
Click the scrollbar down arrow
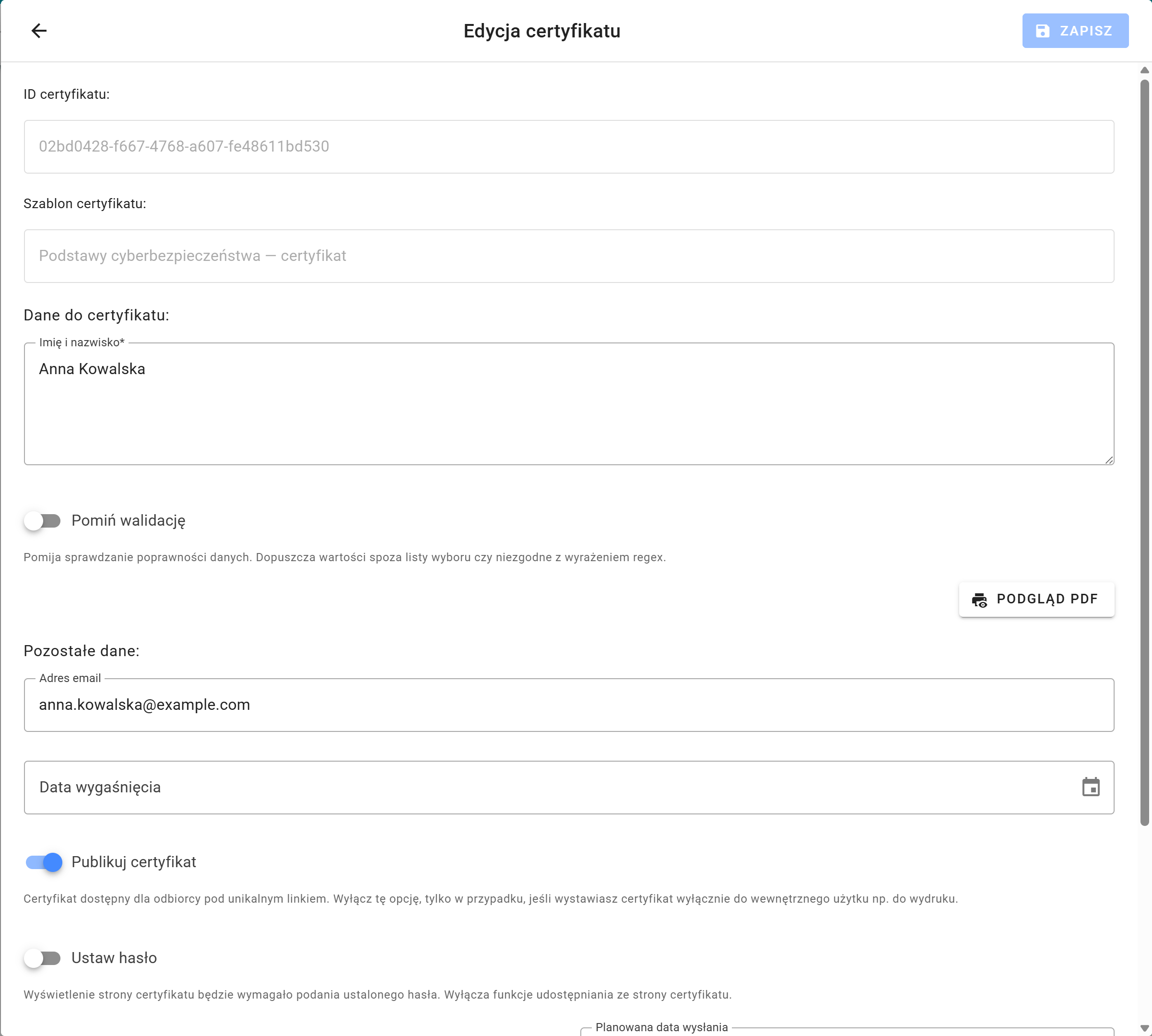(1145, 1029)
